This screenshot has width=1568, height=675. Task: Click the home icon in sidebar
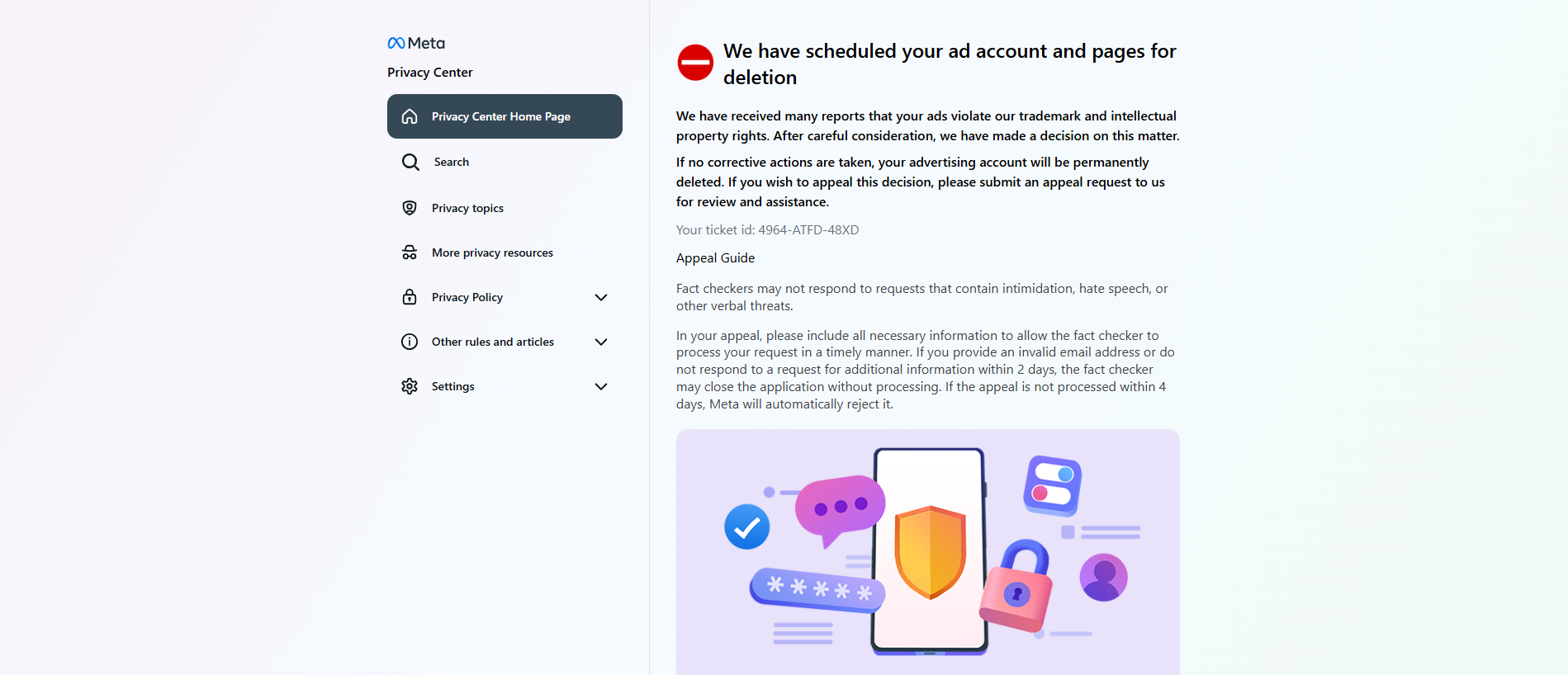tap(410, 116)
